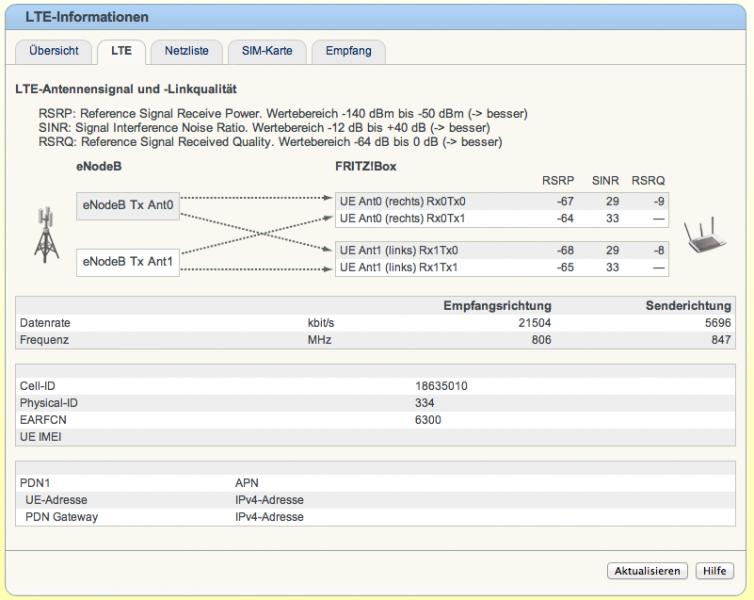Open Hilfe help button
The width and height of the screenshot is (754, 600).
tap(715, 571)
